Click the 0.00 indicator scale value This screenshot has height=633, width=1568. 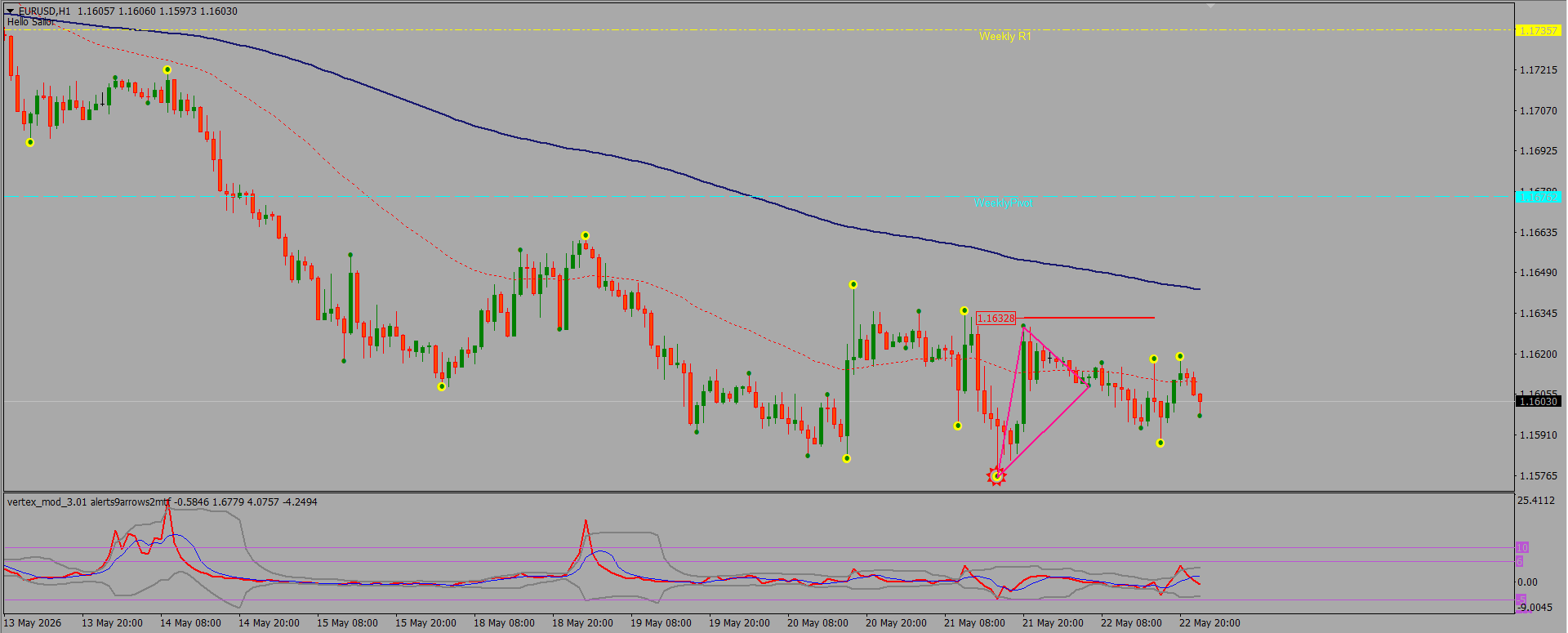coord(1527,582)
